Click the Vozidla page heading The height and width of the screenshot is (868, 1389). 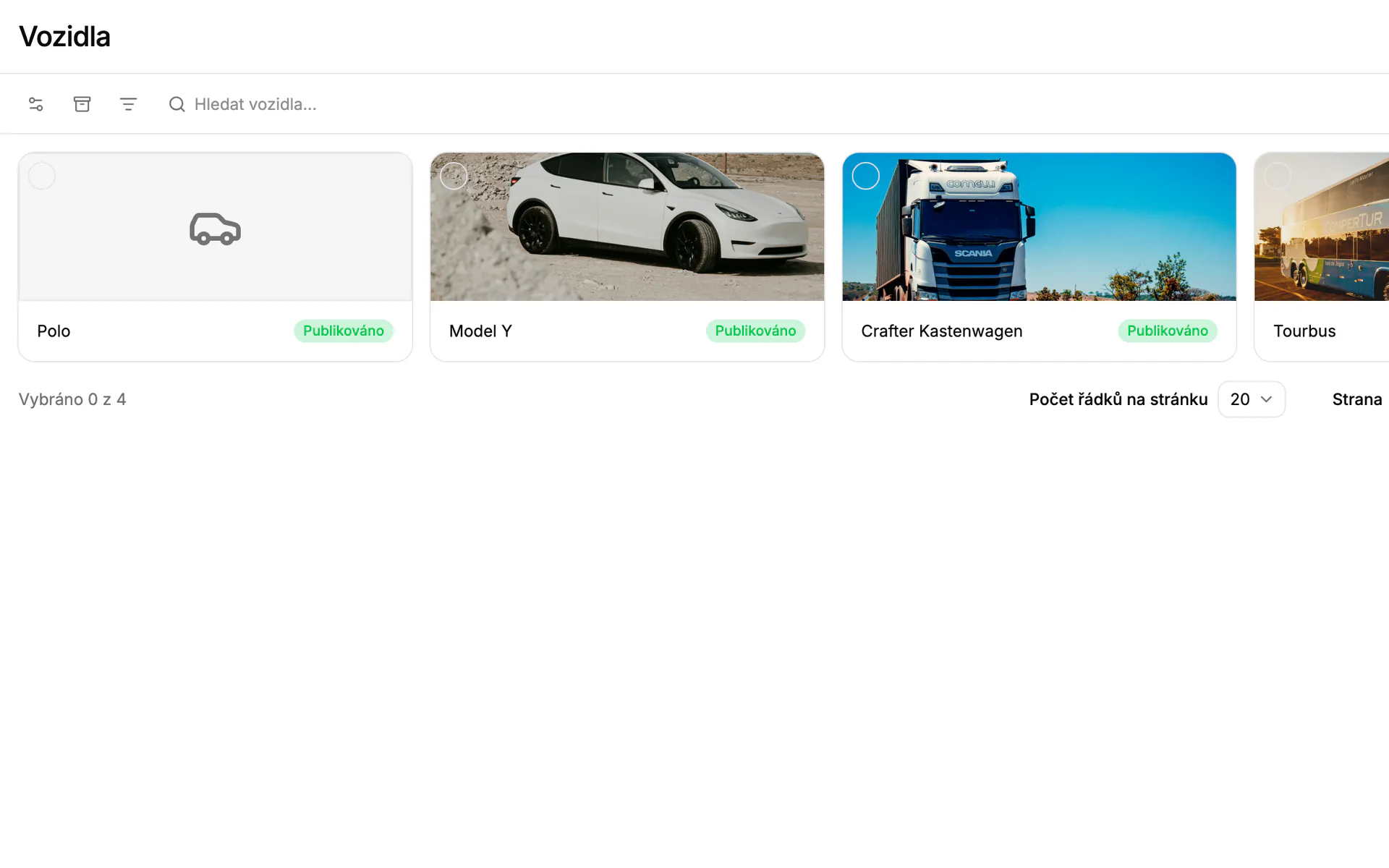click(x=64, y=37)
